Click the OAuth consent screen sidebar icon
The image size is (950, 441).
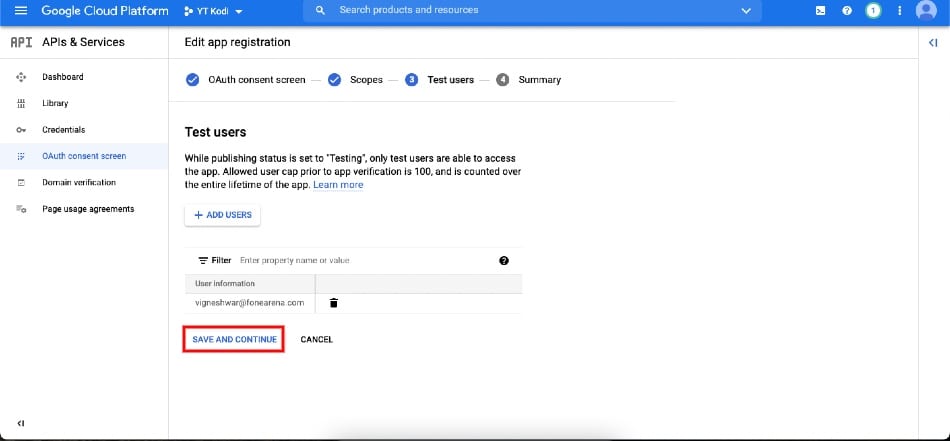click(21, 156)
